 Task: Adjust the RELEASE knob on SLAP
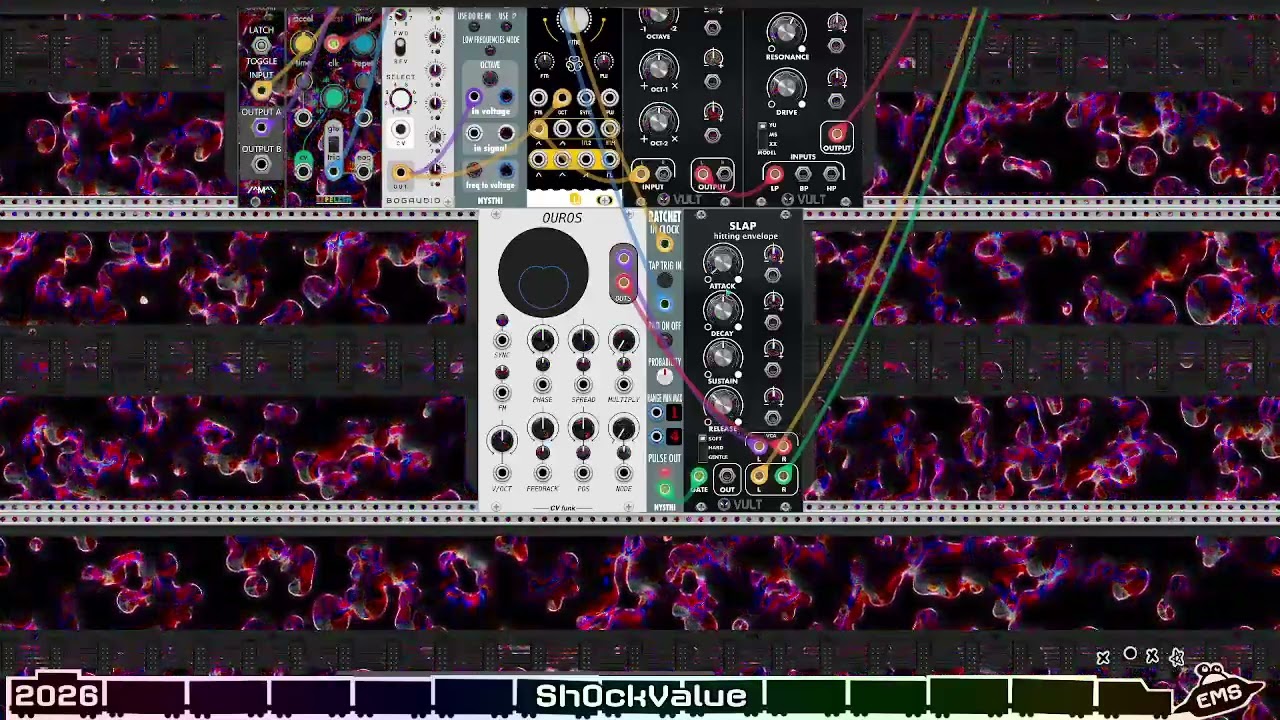tap(722, 404)
